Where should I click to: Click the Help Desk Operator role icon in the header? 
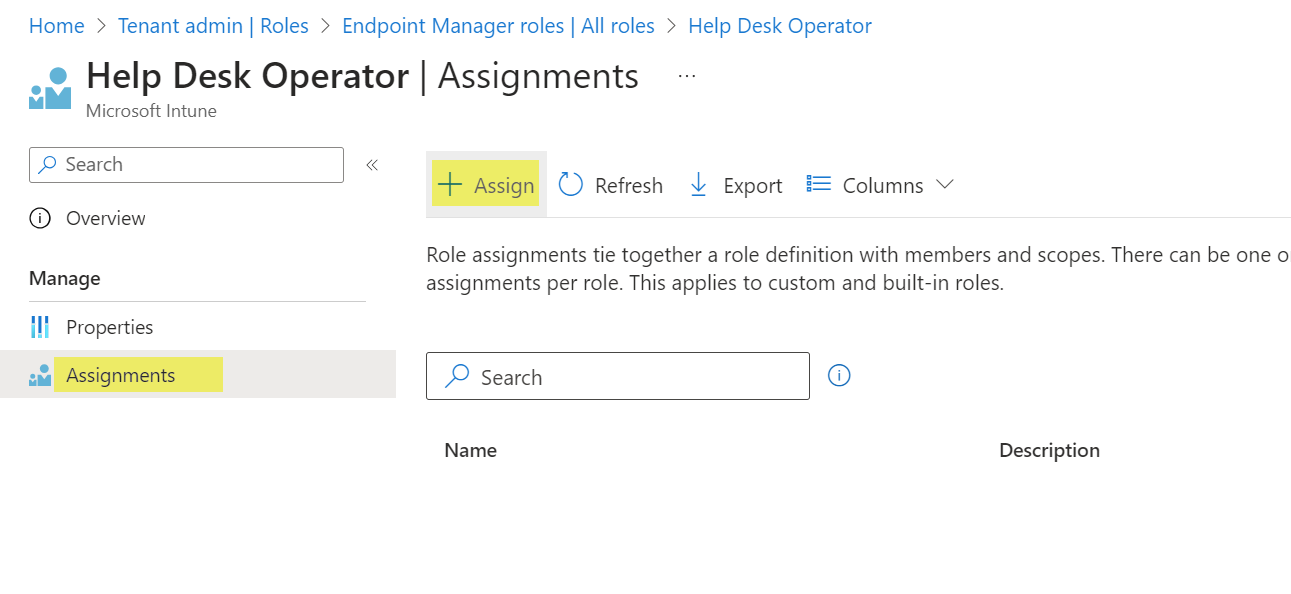[x=50, y=88]
